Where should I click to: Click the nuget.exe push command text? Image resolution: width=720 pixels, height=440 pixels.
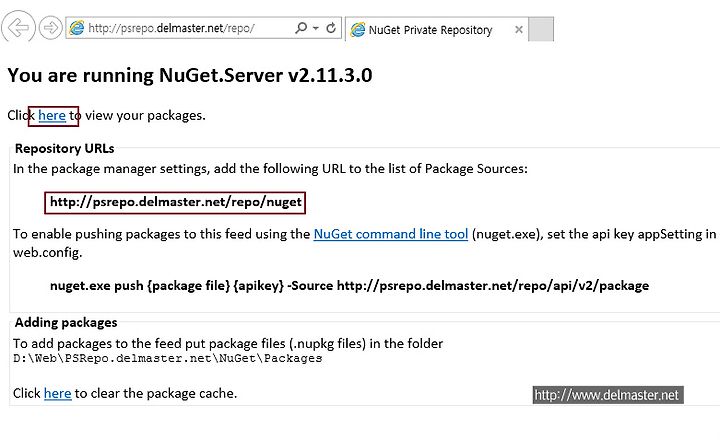(x=349, y=286)
